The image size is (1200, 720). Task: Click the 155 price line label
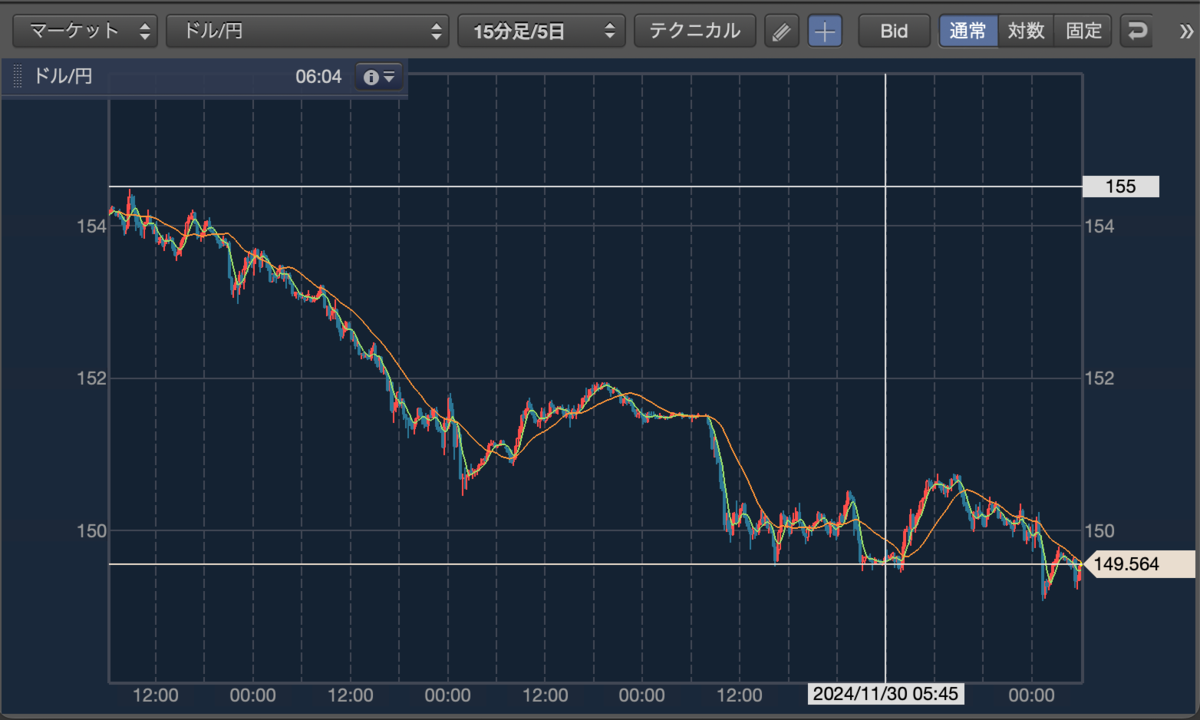(1121, 186)
